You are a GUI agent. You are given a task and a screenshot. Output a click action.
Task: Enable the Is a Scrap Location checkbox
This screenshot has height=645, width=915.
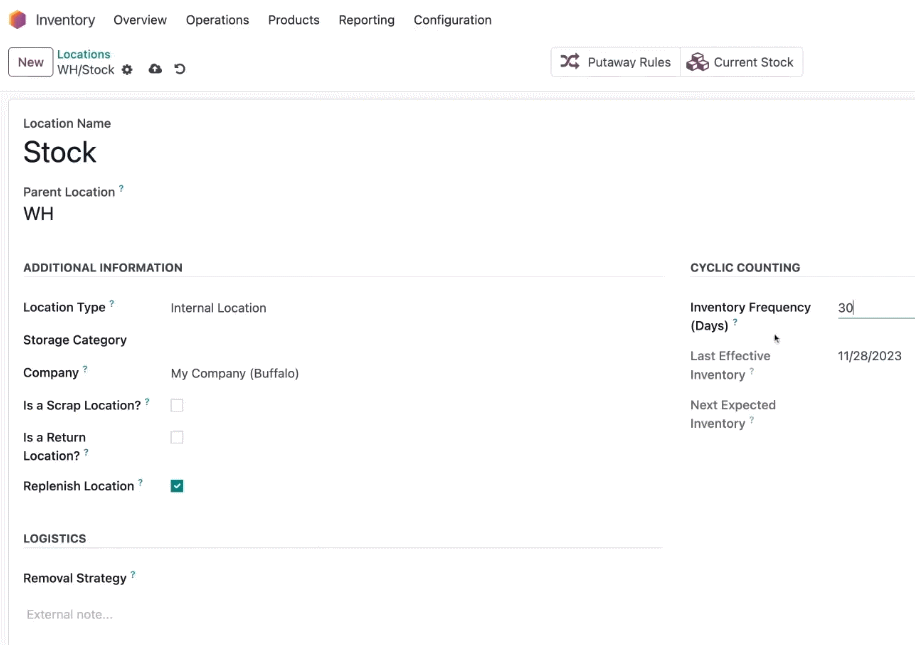click(x=177, y=405)
